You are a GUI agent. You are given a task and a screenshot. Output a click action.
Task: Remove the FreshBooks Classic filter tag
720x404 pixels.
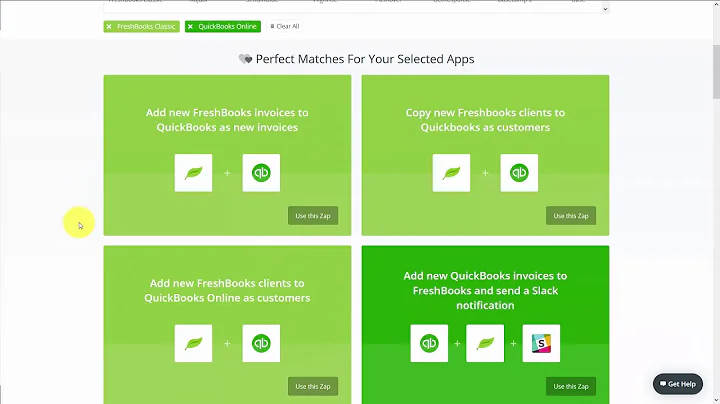[109, 27]
